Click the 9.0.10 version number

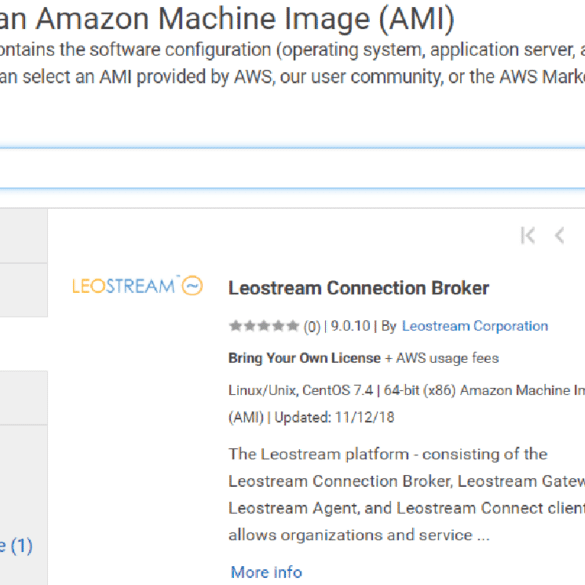click(x=350, y=326)
